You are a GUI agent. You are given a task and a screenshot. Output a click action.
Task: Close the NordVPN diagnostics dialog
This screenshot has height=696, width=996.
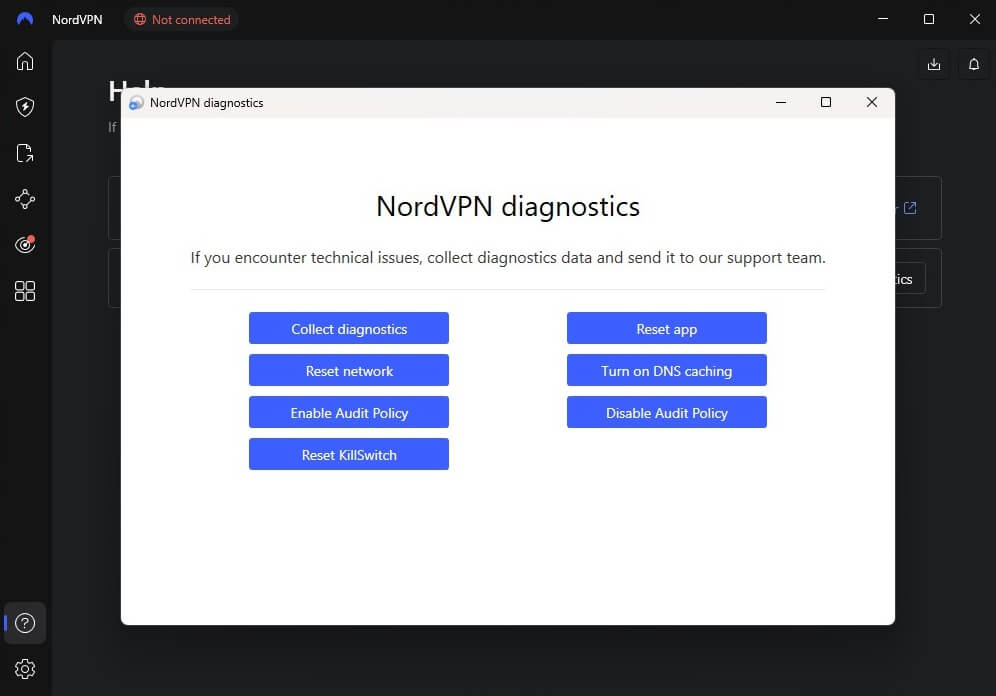click(x=872, y=102)
